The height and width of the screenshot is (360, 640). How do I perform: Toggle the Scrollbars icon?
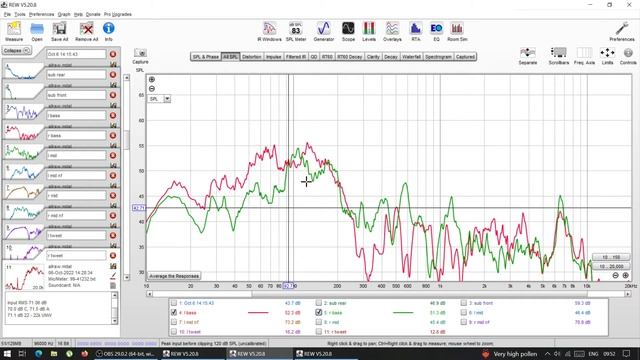[x=558, y=56]
